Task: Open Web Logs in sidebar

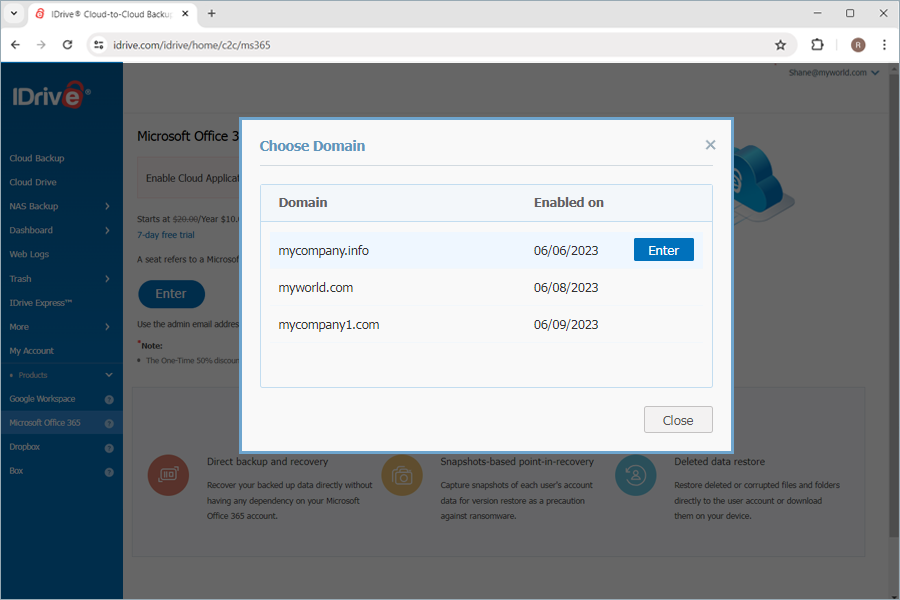Action: pos(29,254)
